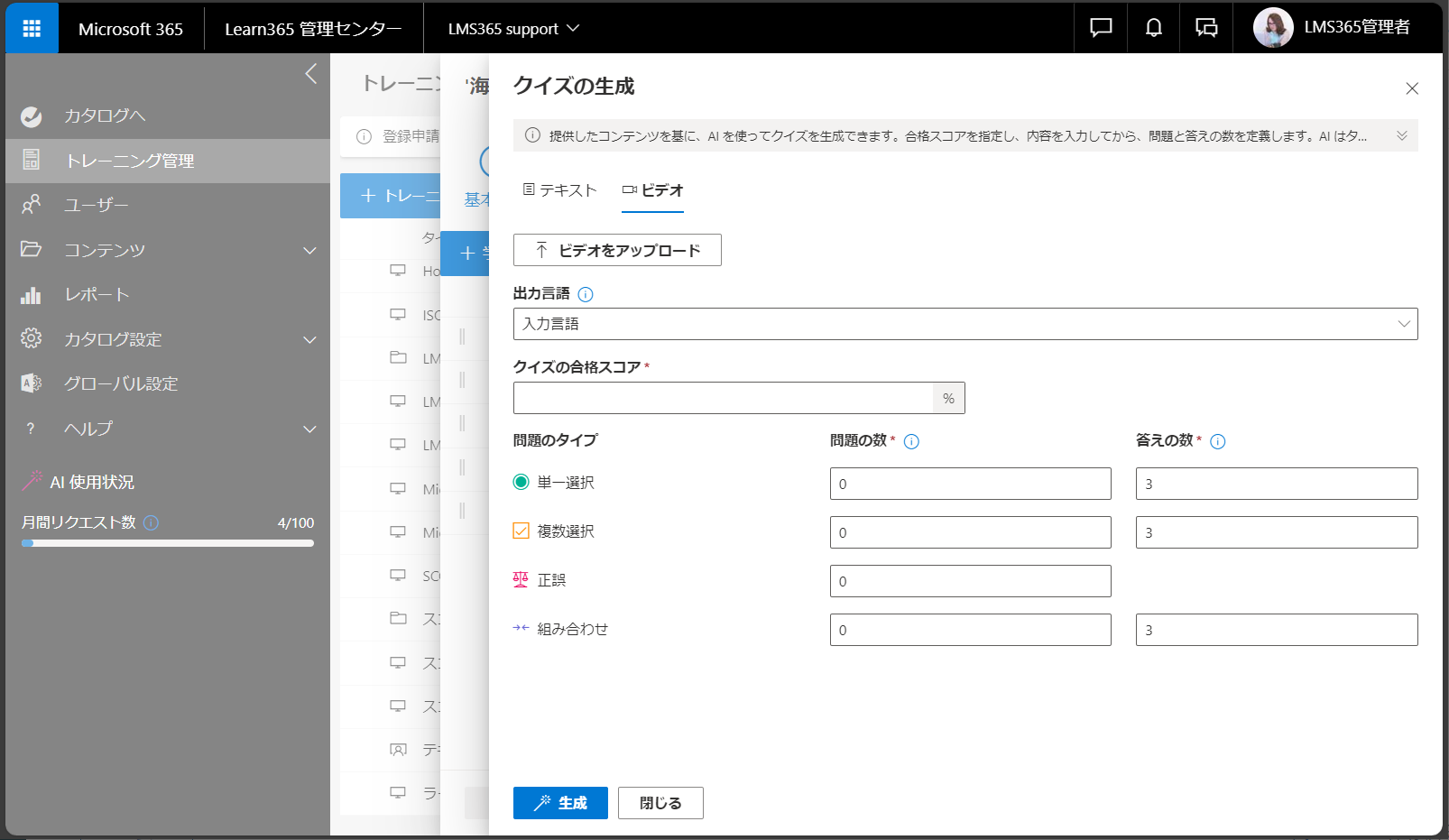Click 問題の数 field for 単一選択
Viewport: 1449px width, 840px height.
971,484
